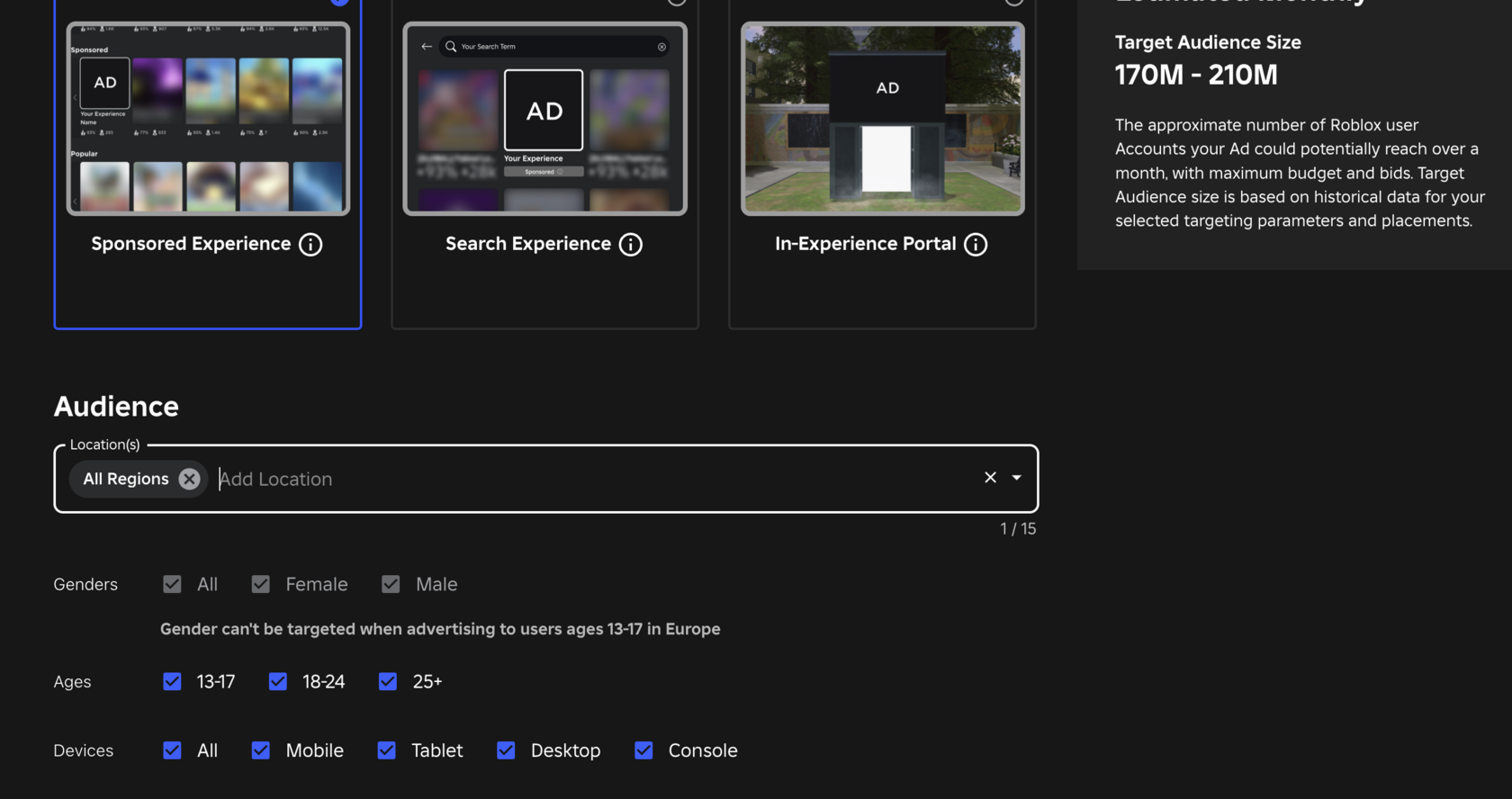
Task: Remove the All Regions location chip
Action: [x=189, y=479]
